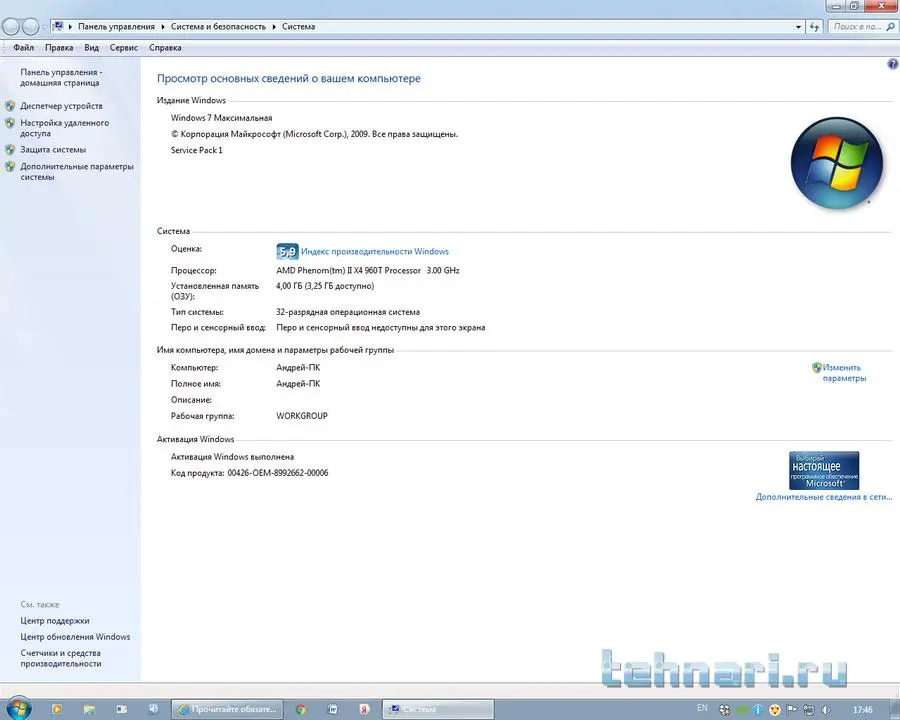Expand the arrow after 'Система и безопасность' breadcrumb

tap(274, 26)
